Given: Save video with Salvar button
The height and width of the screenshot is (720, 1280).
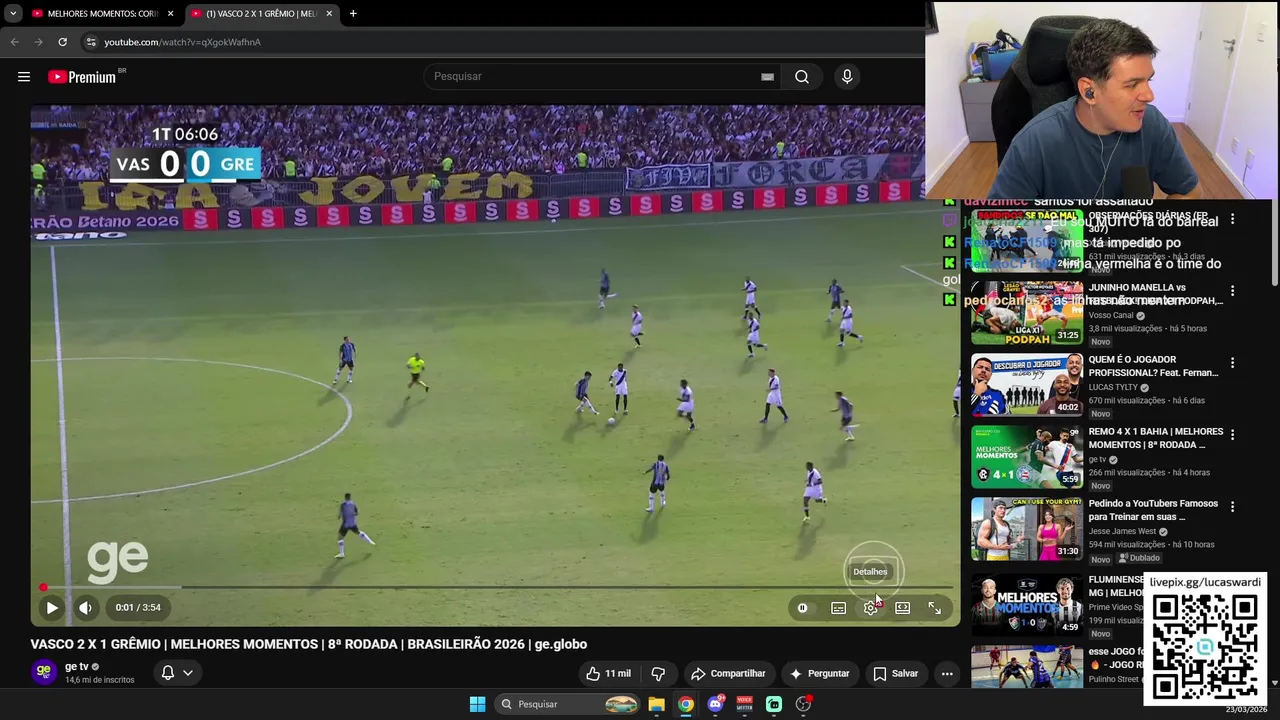Looking at the screenshot, I should [x=895, y=674].
